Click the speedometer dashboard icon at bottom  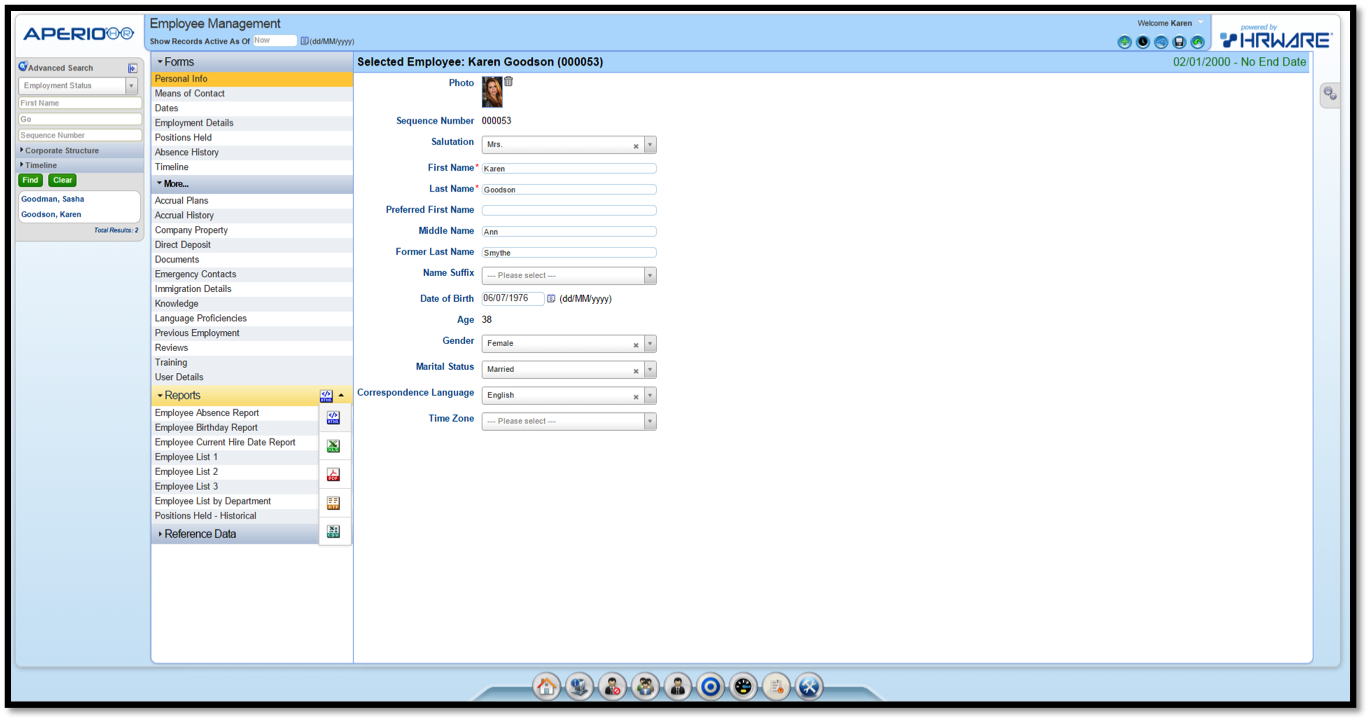click(x=744, y=686)
